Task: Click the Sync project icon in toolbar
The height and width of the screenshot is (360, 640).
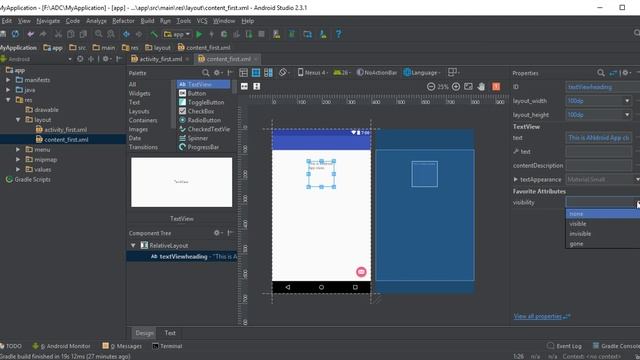Action: (15, 34)
